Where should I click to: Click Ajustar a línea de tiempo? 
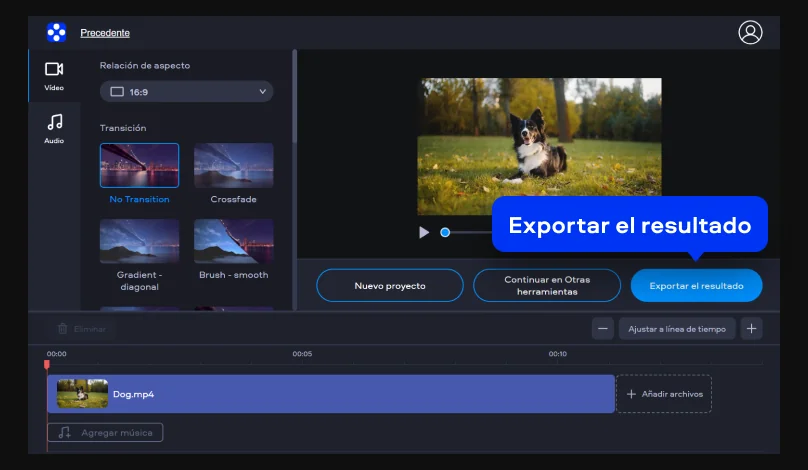[677, 328]
